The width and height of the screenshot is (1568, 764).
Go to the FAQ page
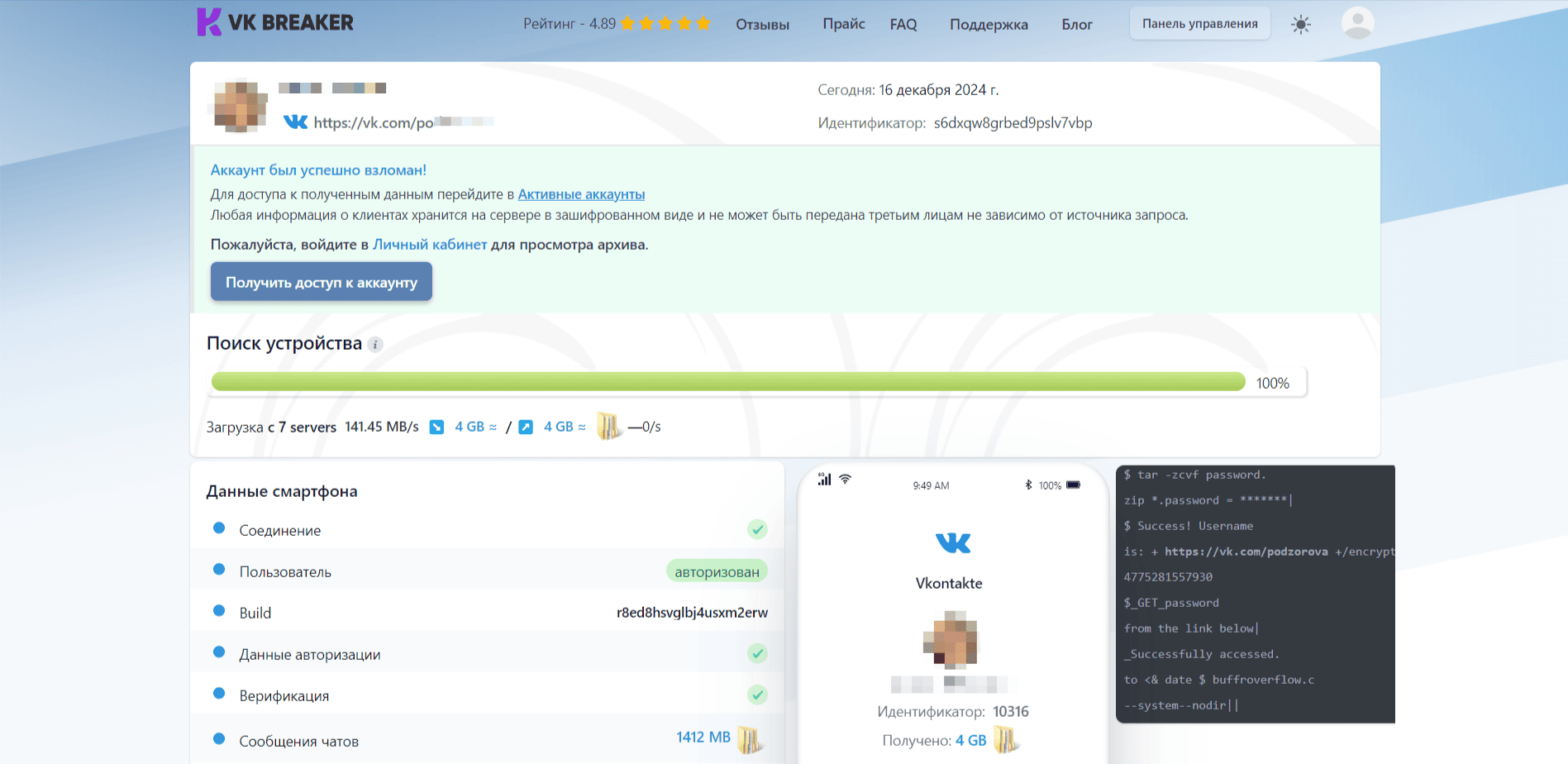pyautogui.click(x=903, y=25)
